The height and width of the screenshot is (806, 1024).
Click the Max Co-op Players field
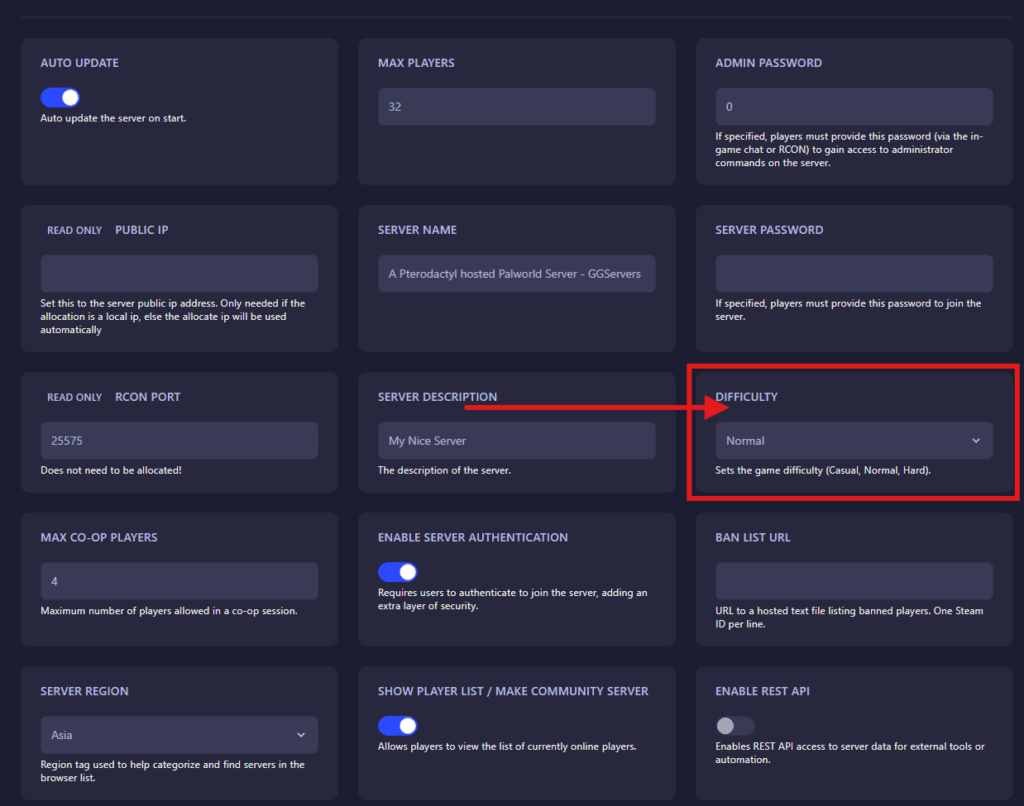pos(179,581)
